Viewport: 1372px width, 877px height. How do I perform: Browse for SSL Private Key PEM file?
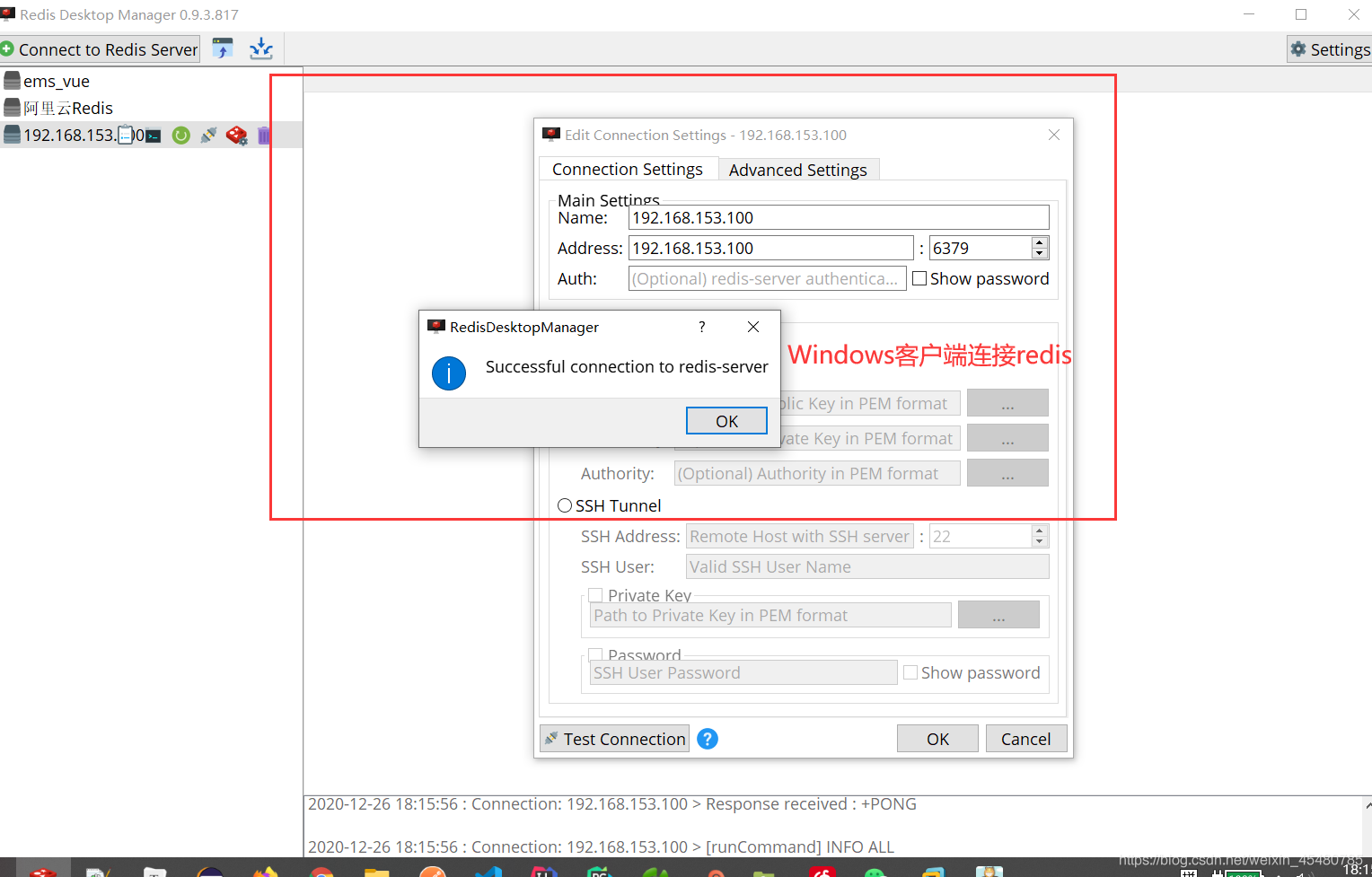pyautogui.click(x=1007, y=438)
